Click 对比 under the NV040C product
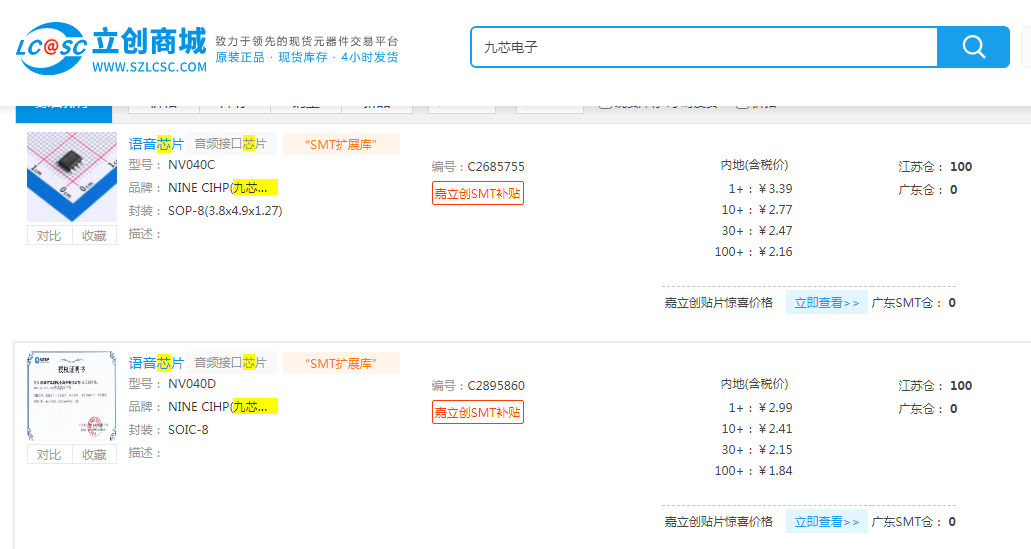Viewport: 1031px width, 549px height. pos(49,236)
